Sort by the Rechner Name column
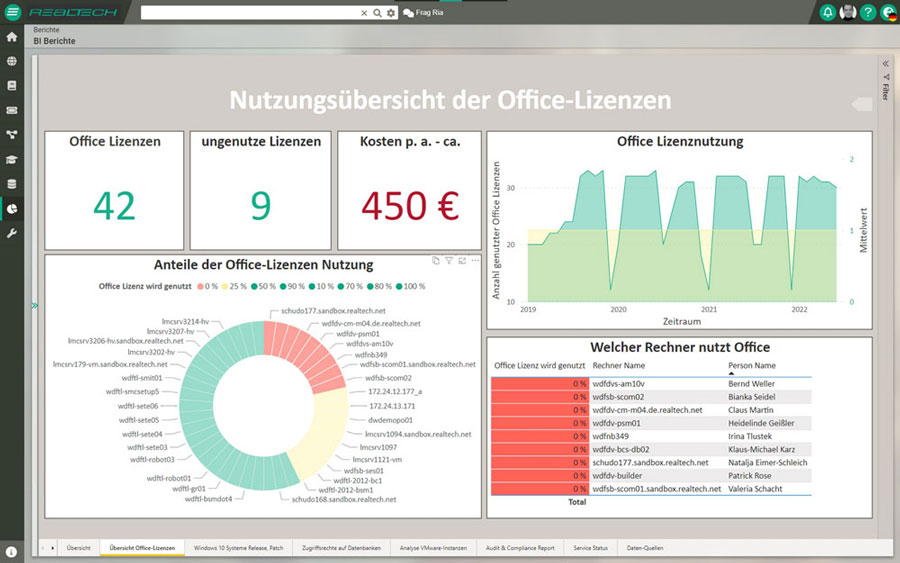Screen dimensions: 900x563 pyautogui.click(x=618, y=366)
